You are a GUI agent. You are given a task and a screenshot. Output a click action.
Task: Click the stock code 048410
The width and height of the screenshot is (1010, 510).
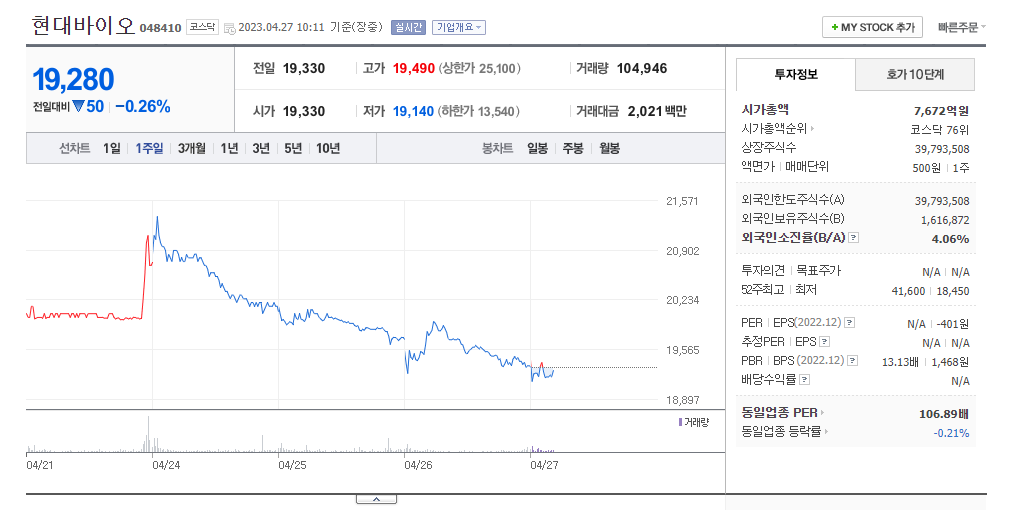[x=160, y=28]
